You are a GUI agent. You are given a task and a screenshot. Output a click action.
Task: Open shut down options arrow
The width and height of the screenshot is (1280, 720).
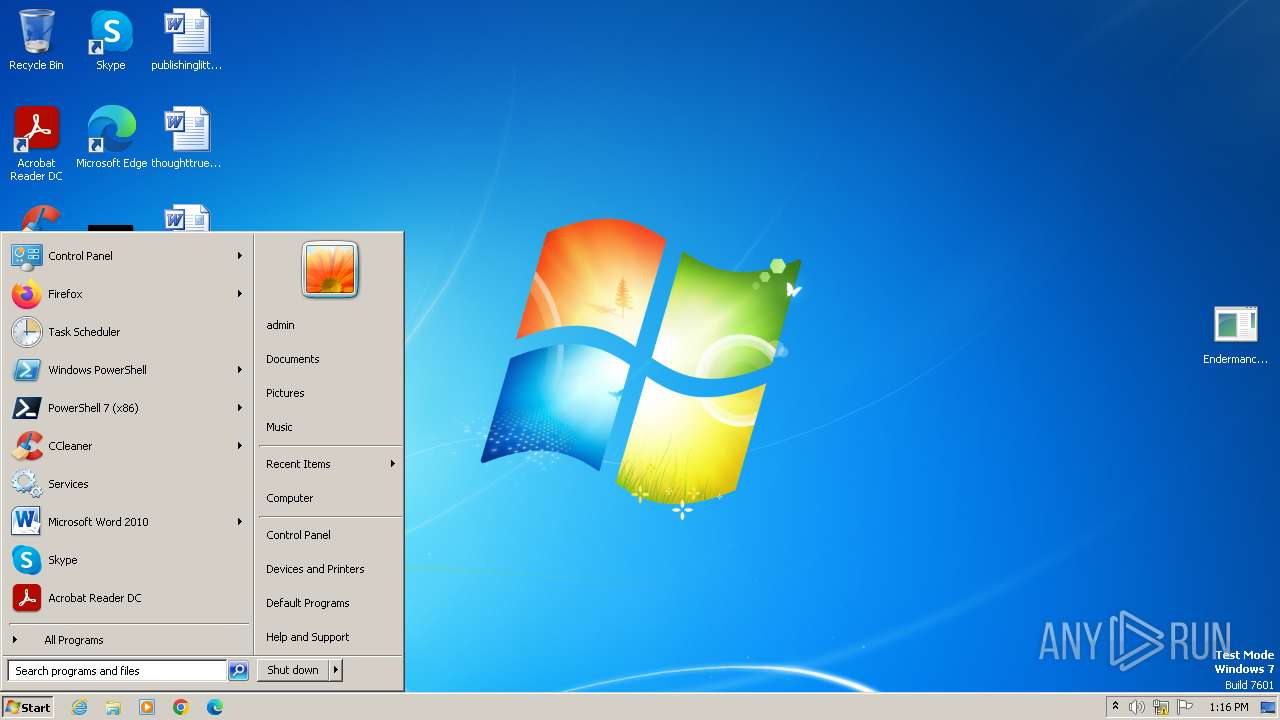pos(335,670)
